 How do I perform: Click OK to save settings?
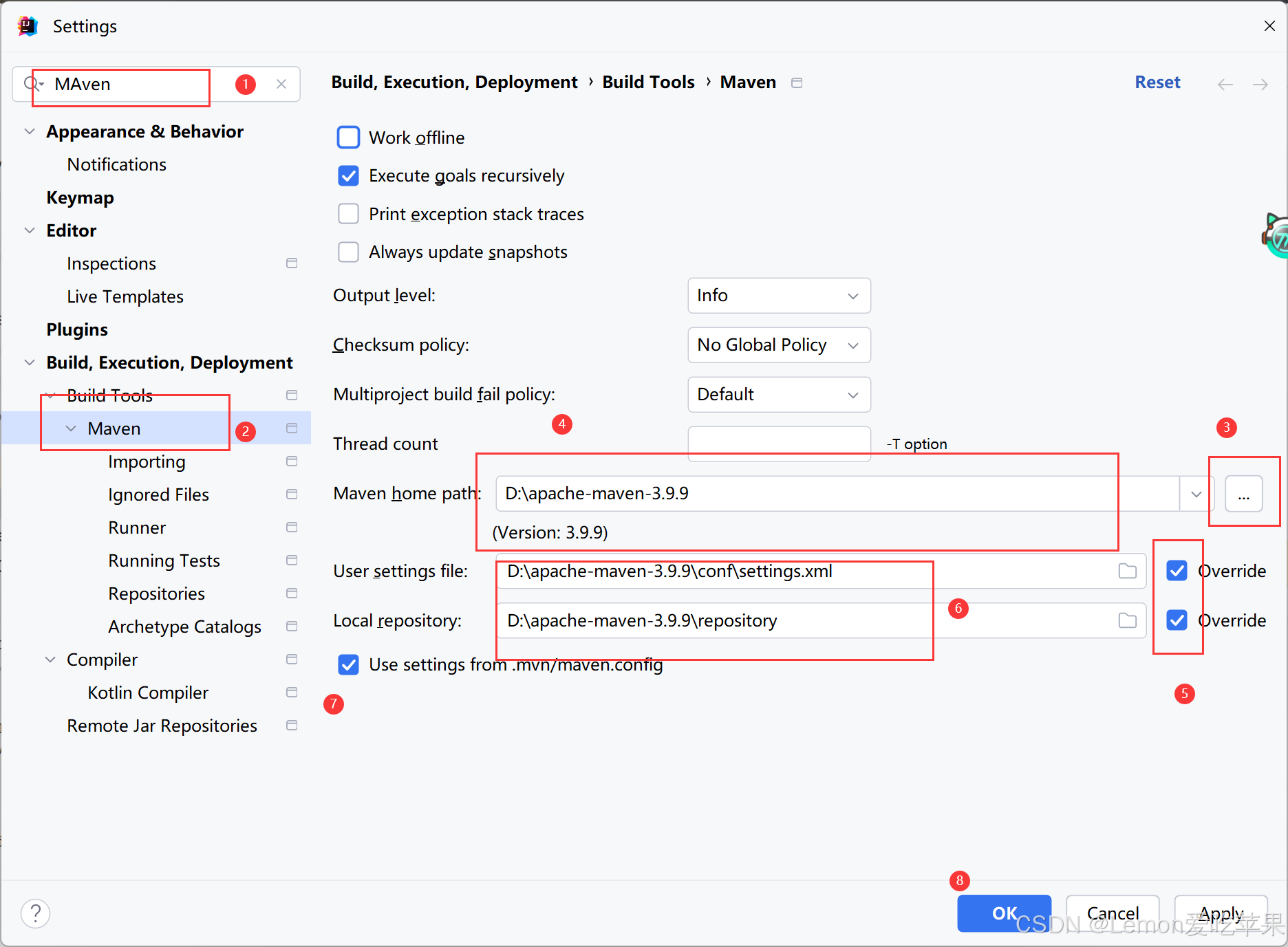[x=1004, y=913]
